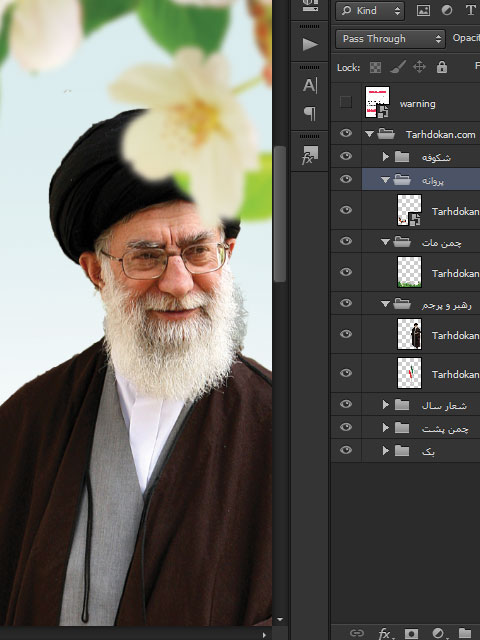Collapse the Tarhdokan.com group
Viewport: 480px width, 640px height.
(369, 134)
